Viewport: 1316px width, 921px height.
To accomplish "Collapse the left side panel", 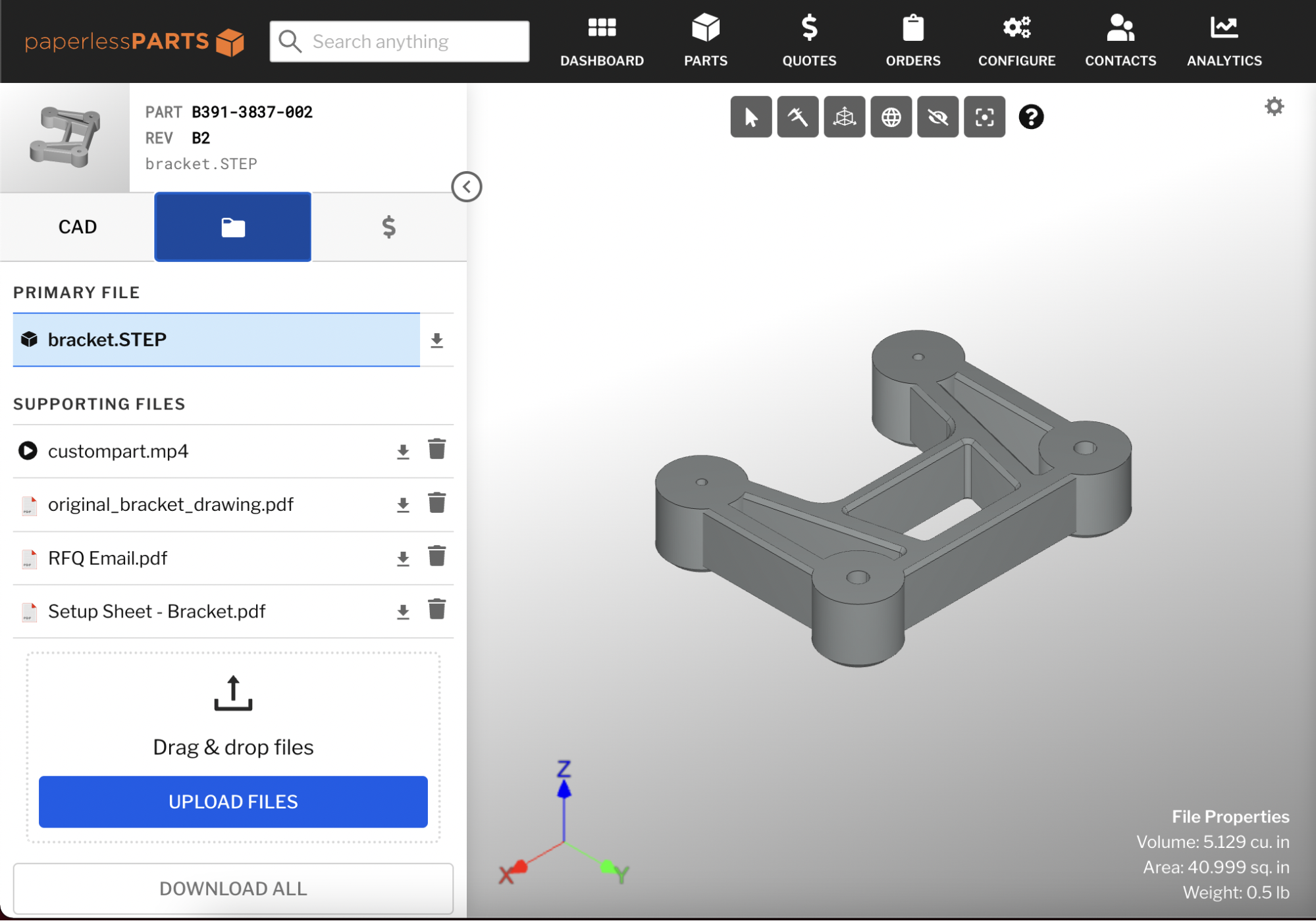I will [x=466, y=187].
